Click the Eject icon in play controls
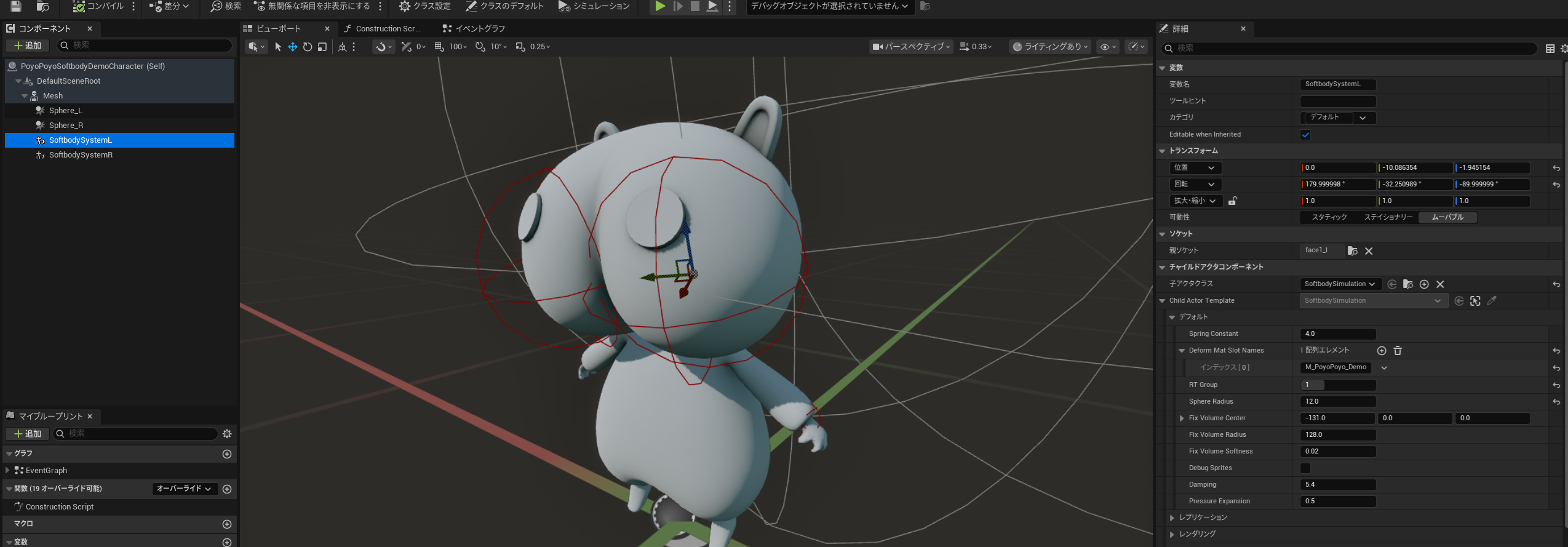 [712, 6]
